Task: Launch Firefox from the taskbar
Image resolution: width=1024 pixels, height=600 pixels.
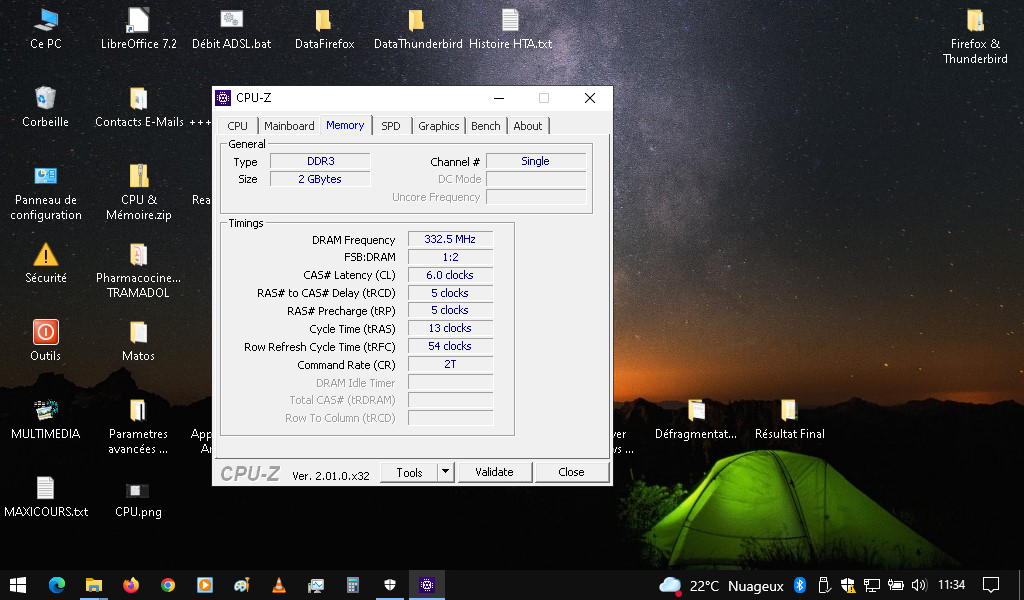Action: (x=131, y=585)
